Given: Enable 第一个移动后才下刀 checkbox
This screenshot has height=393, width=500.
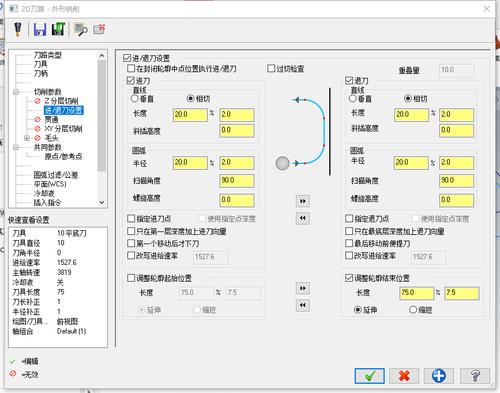Looking at the screenshot, I should click(131, 243).
